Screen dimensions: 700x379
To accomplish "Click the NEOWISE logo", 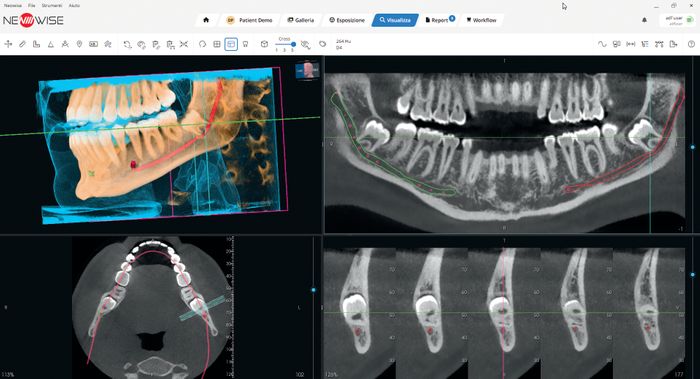I will pyautogui.click(x=33, y=20).
